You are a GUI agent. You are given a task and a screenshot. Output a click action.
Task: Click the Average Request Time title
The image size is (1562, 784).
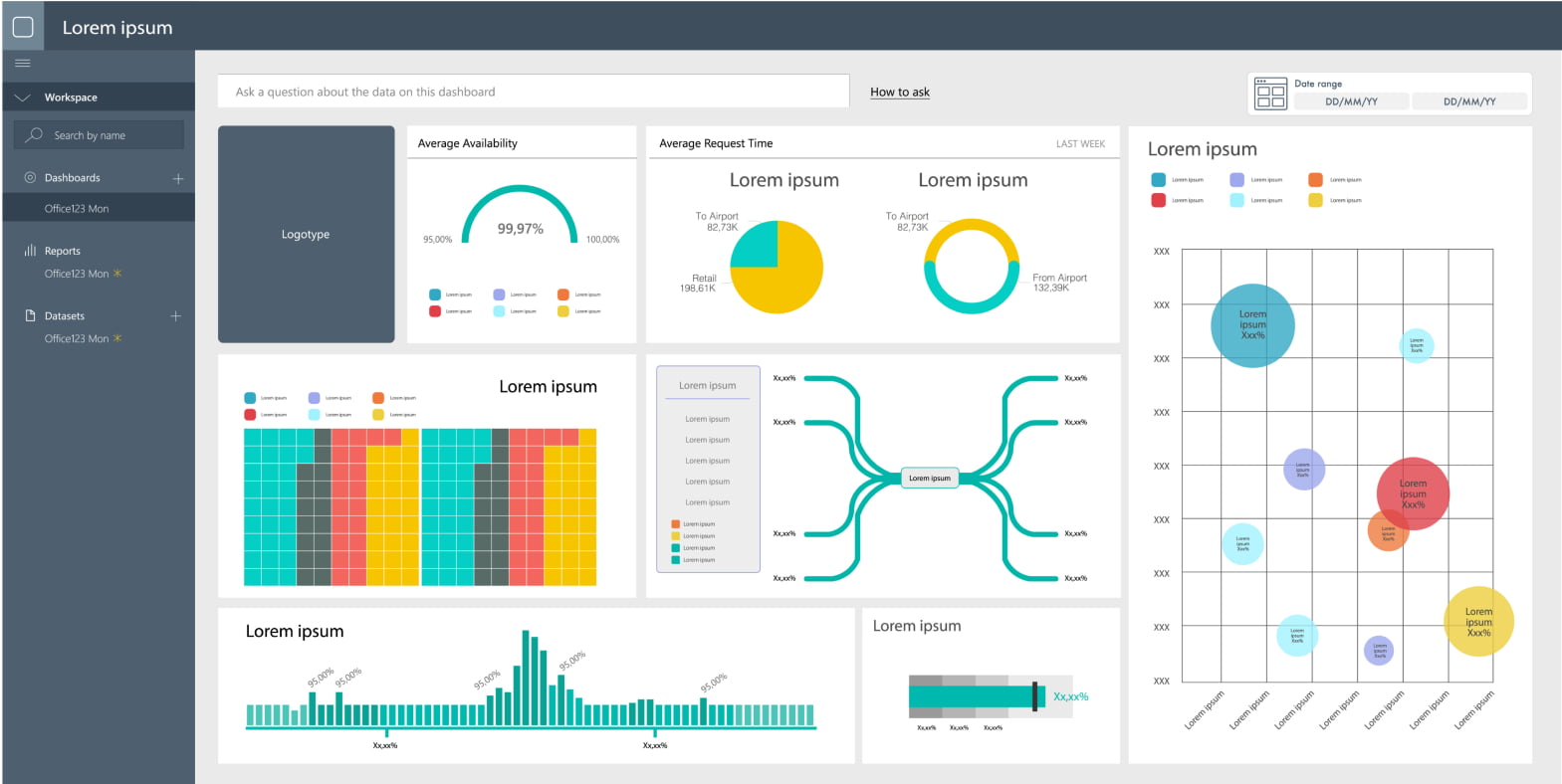[x=716, y=143]
